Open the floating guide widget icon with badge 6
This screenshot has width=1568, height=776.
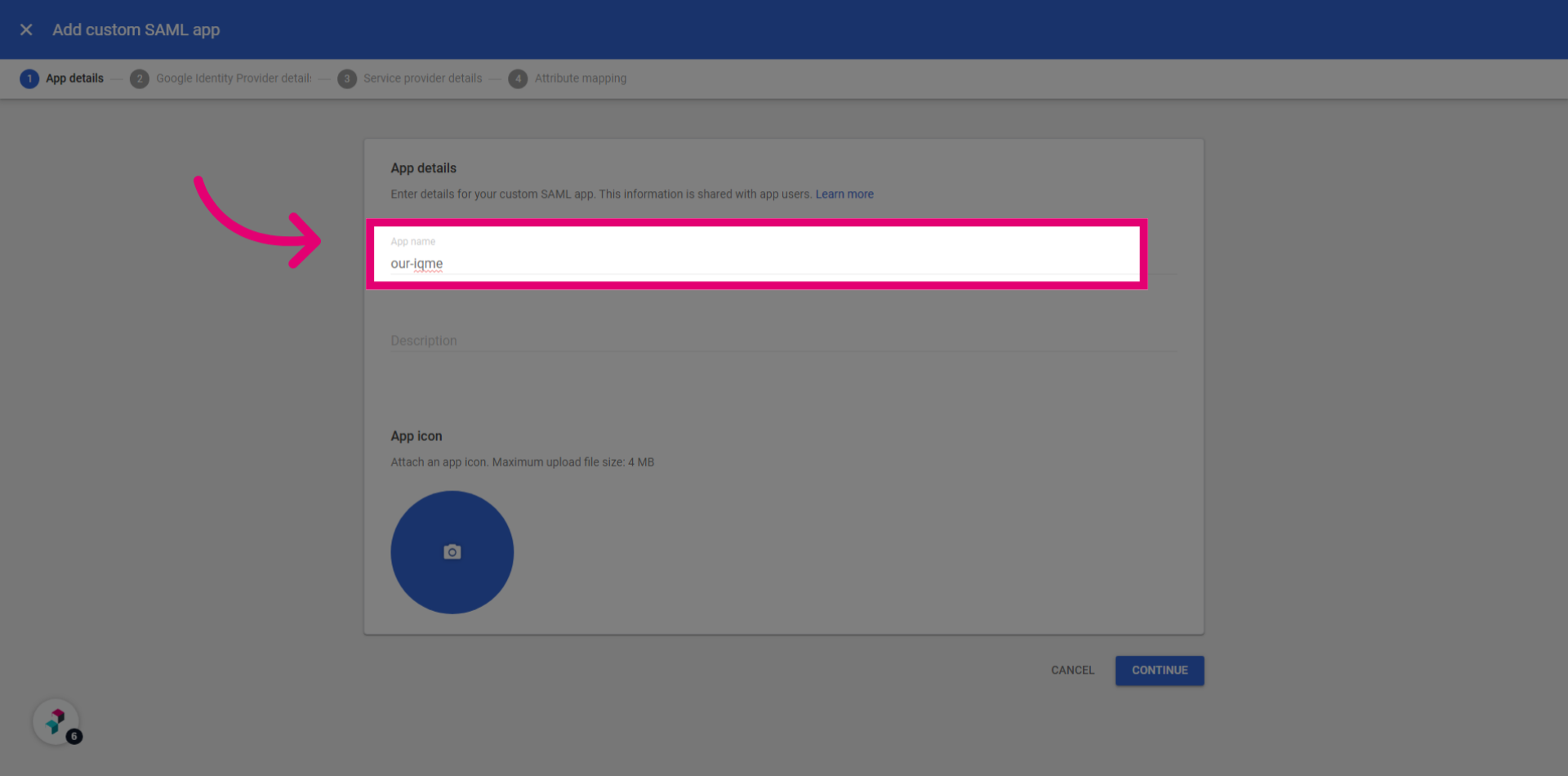click(x=56, y=722)
